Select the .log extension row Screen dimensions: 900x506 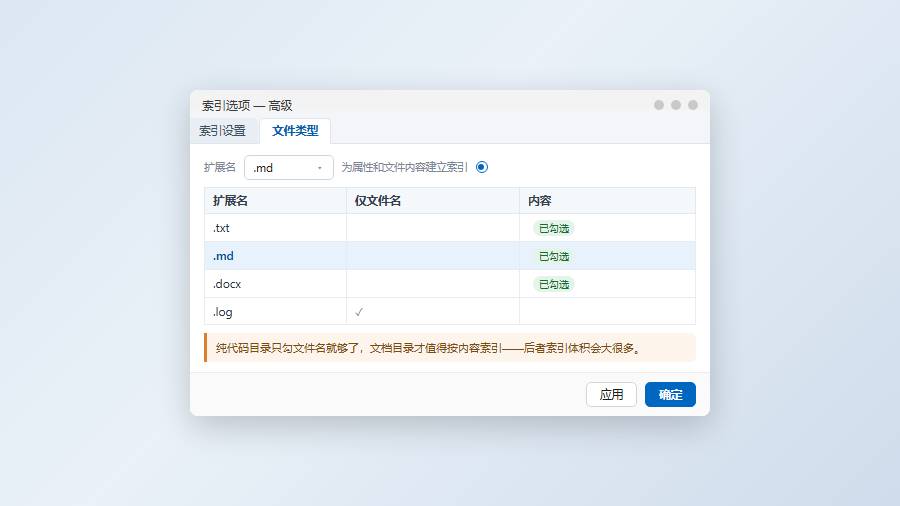[x=450, y=312]
